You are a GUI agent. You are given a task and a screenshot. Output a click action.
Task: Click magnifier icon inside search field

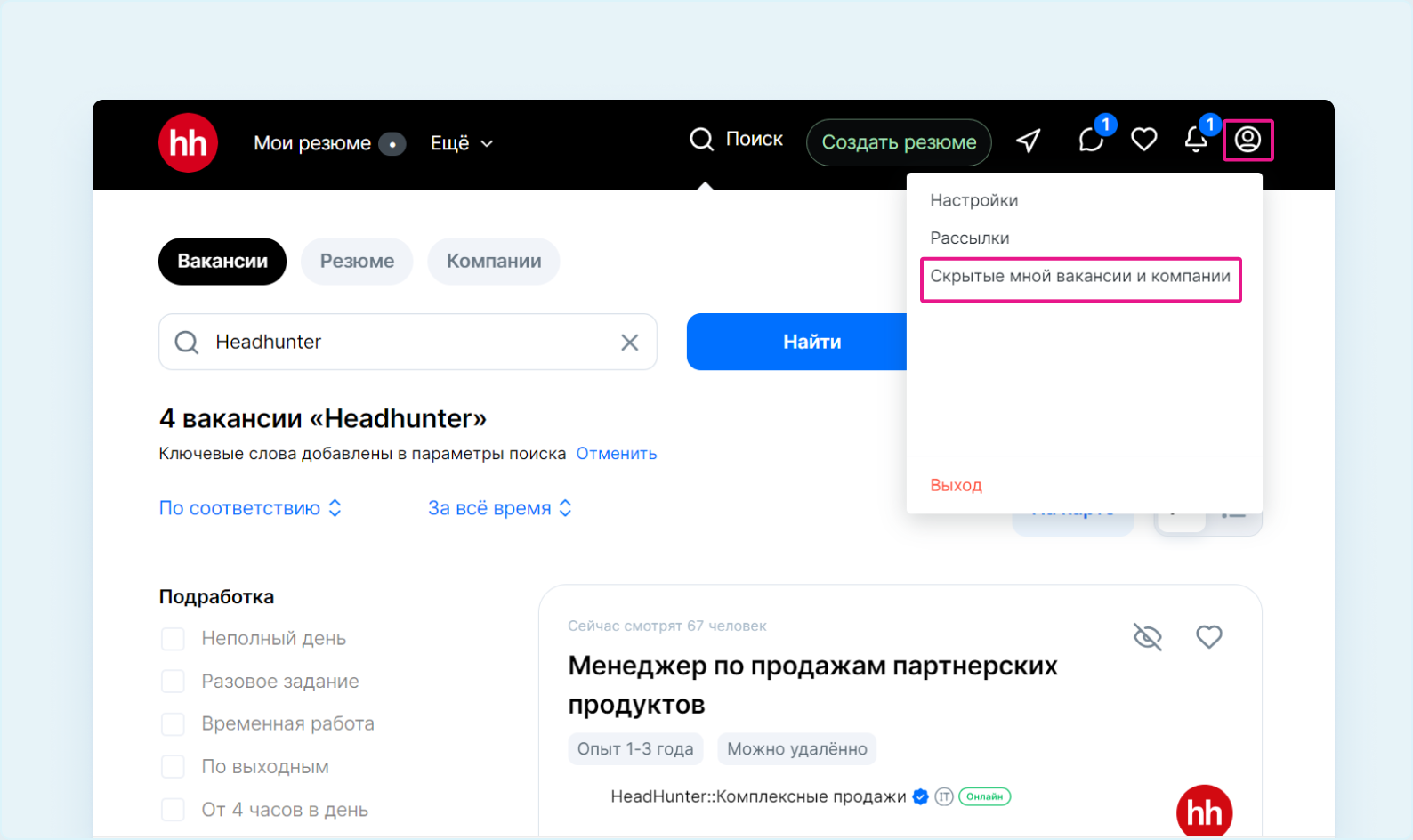186,343
